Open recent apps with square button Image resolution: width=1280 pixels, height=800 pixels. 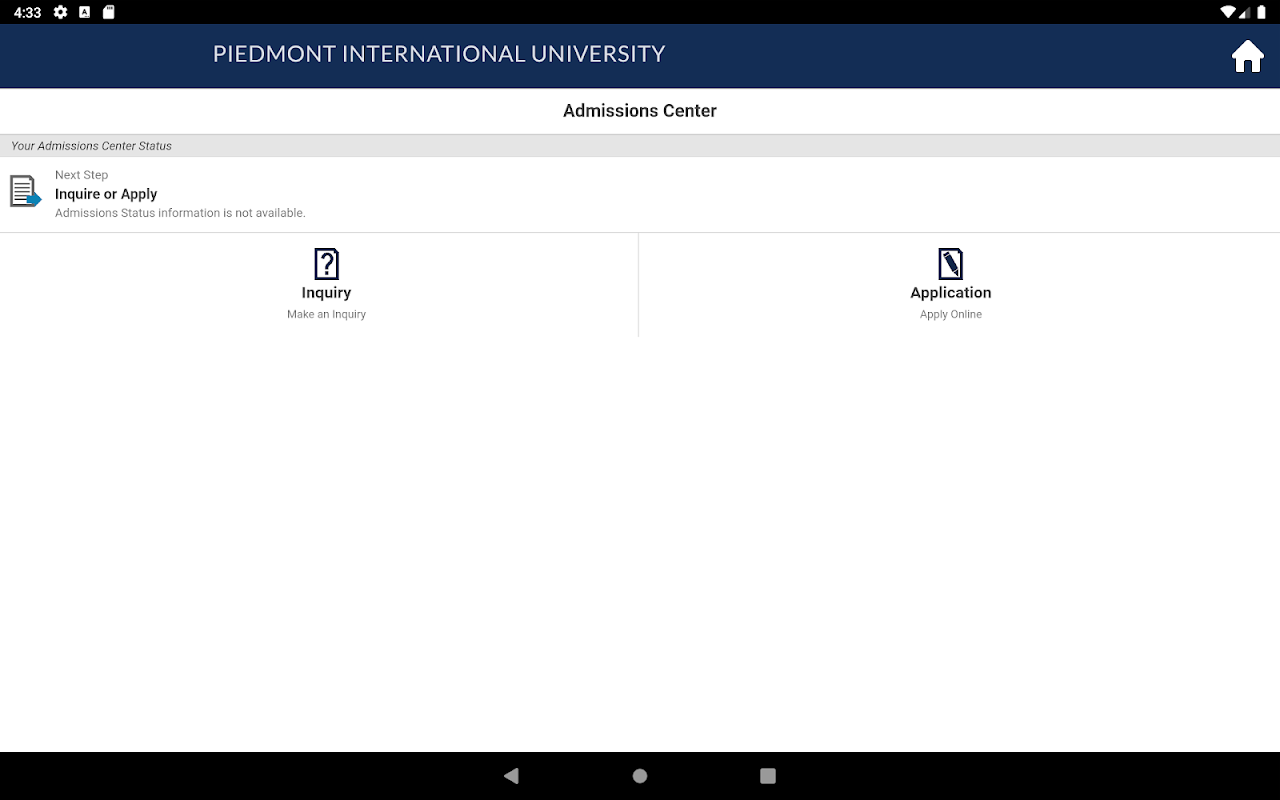click(768, 776)
